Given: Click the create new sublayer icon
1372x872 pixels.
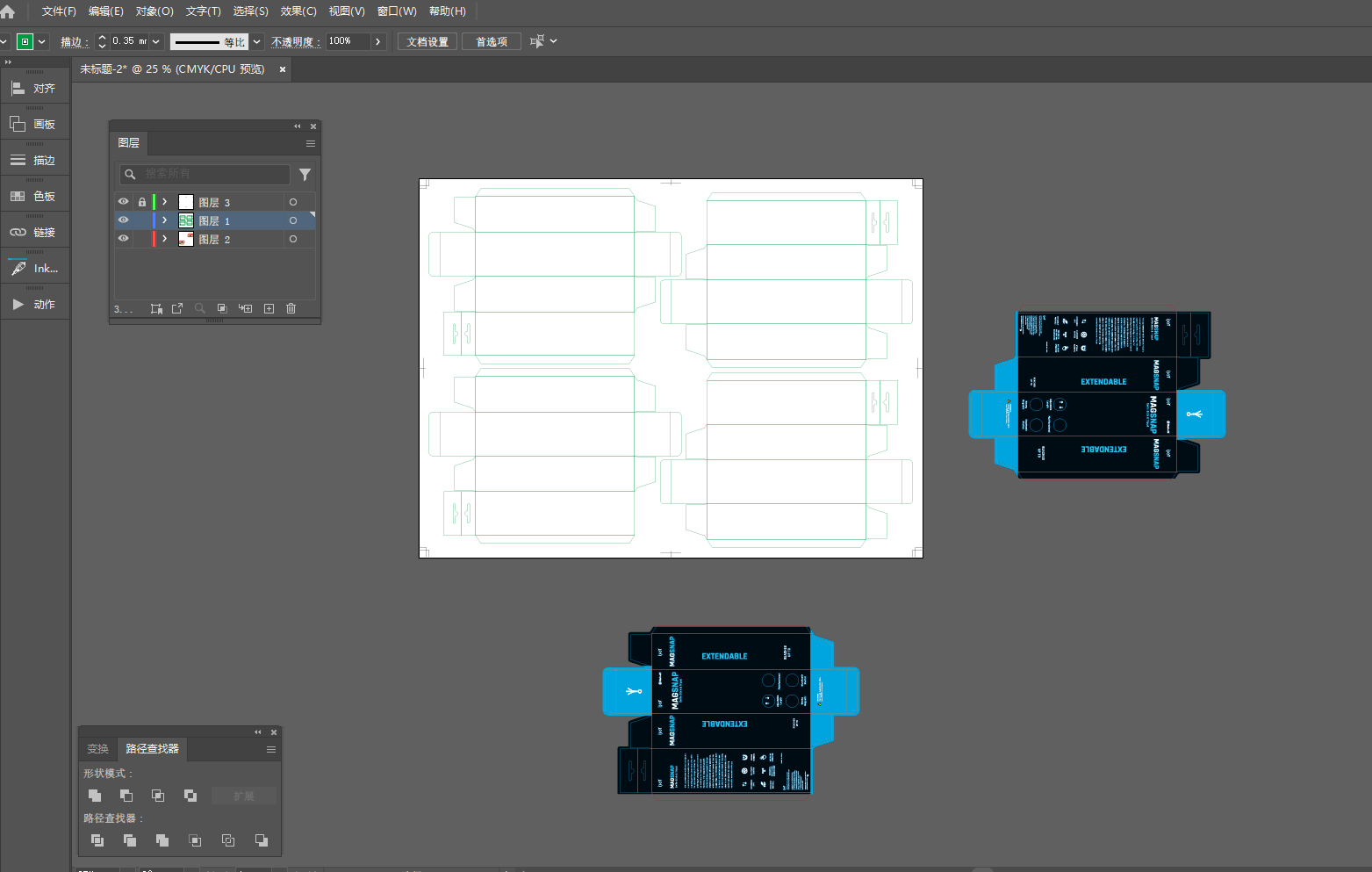Looking at the screenshot, I should (x=246, y=309).
